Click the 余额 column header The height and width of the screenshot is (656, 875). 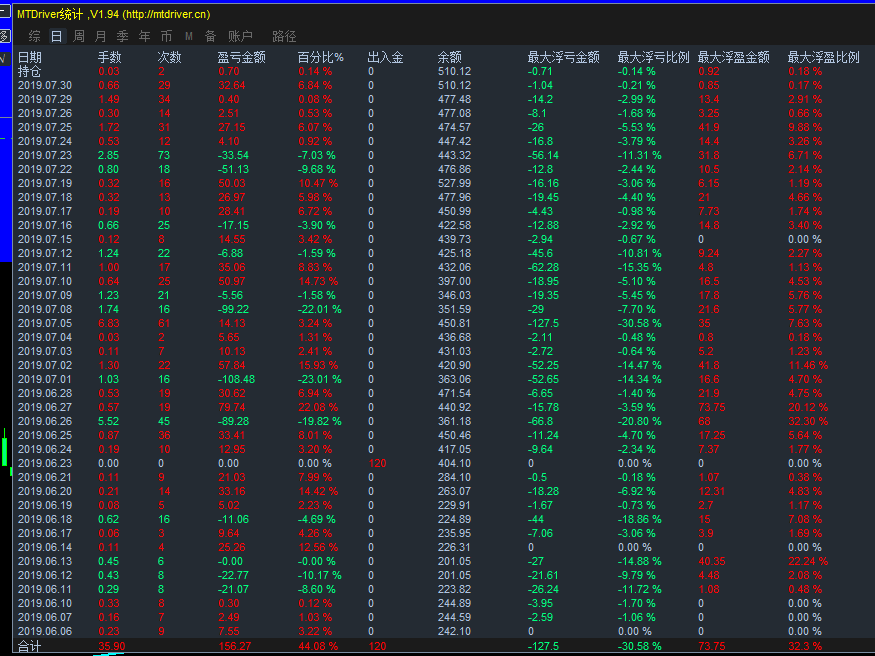450,57
